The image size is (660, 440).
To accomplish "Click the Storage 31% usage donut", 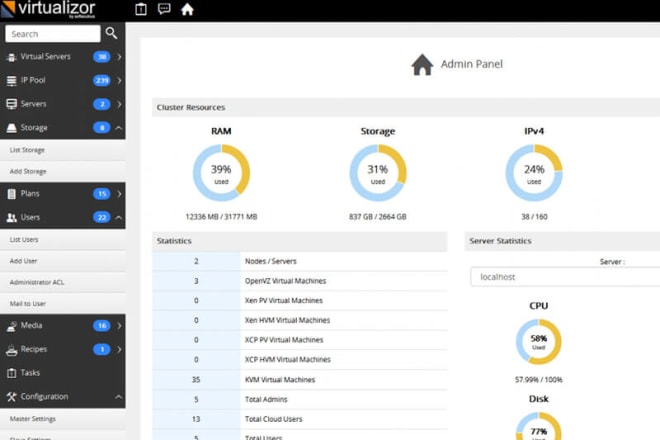I will pos(378,173).
